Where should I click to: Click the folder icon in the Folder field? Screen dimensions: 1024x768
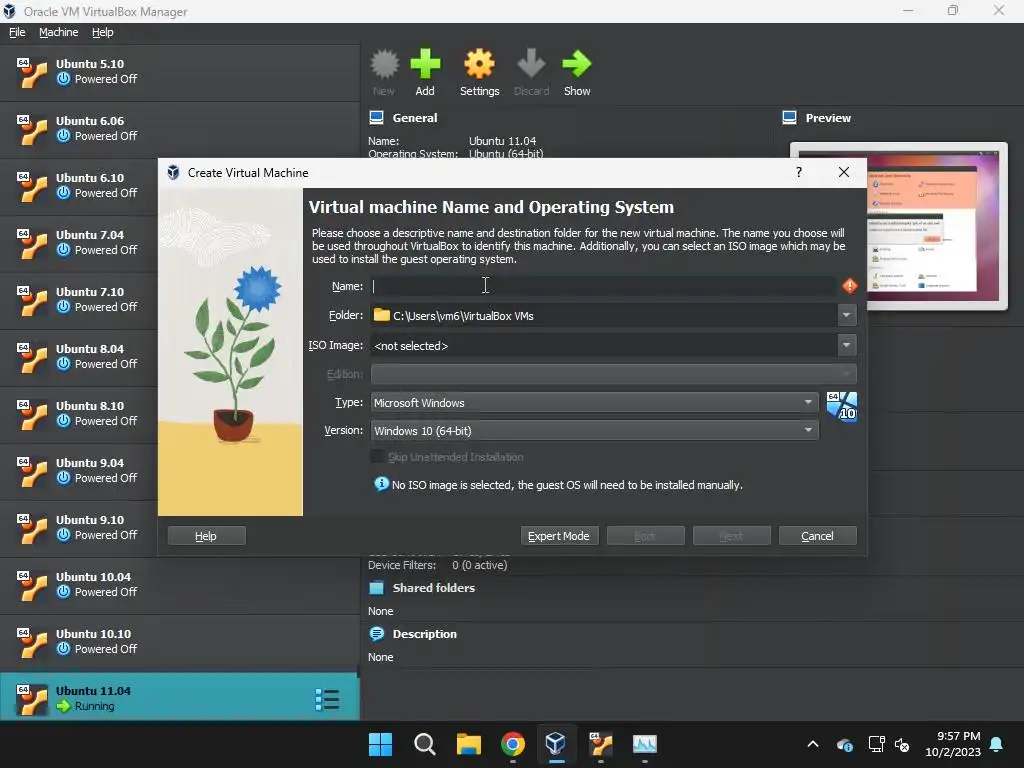(381, 315)
